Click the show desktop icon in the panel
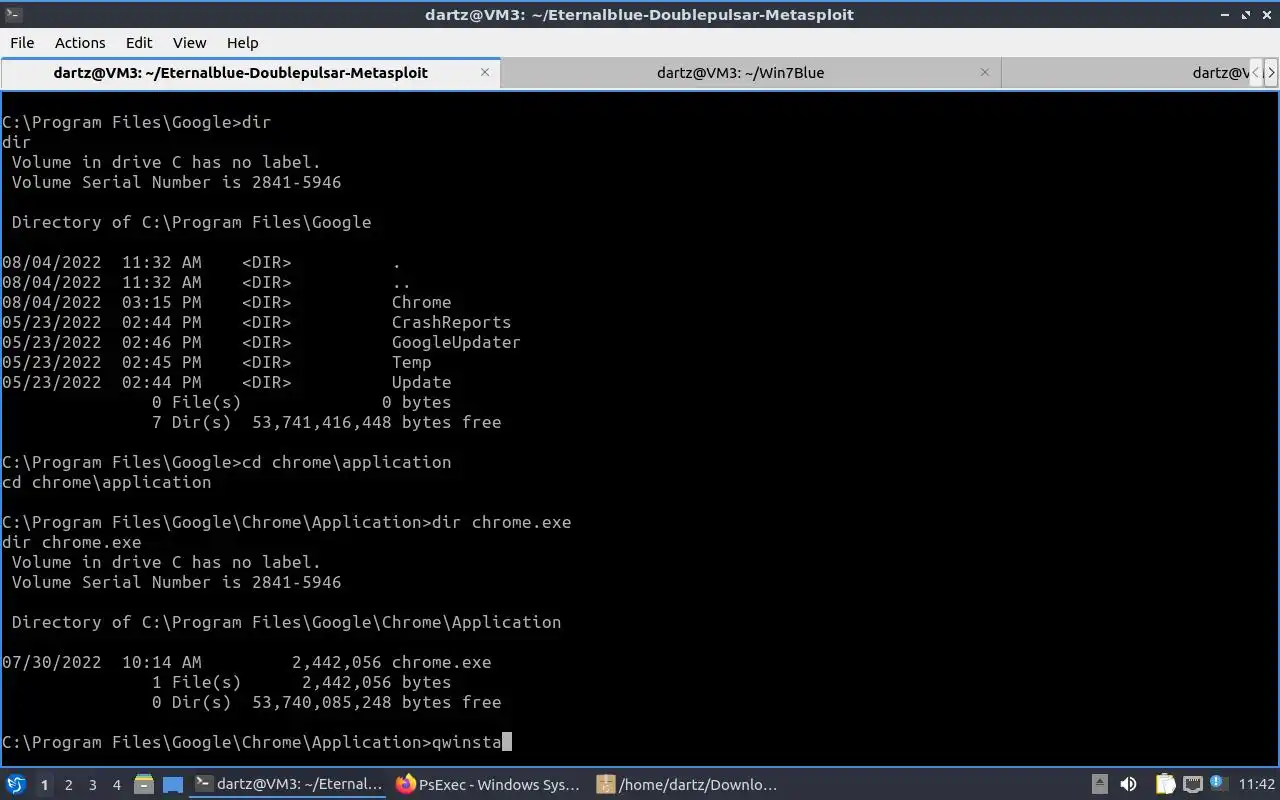This screenshot has width=1280, height=800. (173, 785)
